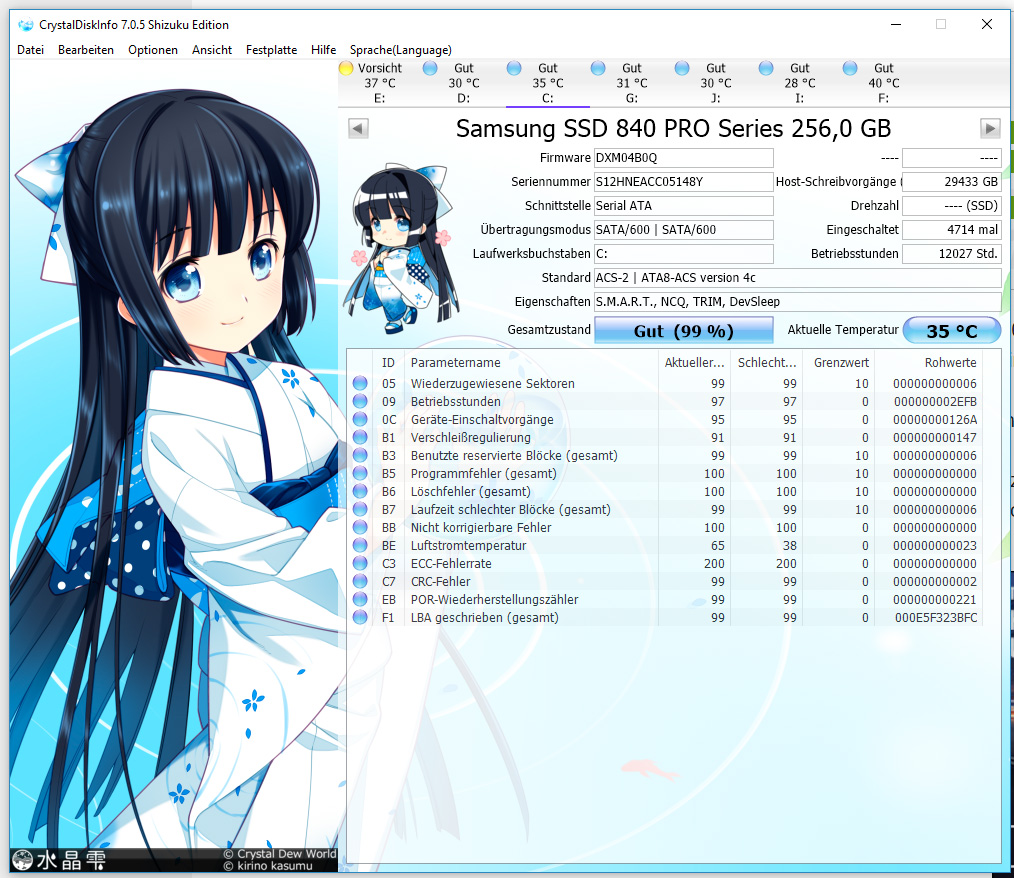
Task: Click status orb for Verschleißregulierung
Action: [x=360, y=438]
